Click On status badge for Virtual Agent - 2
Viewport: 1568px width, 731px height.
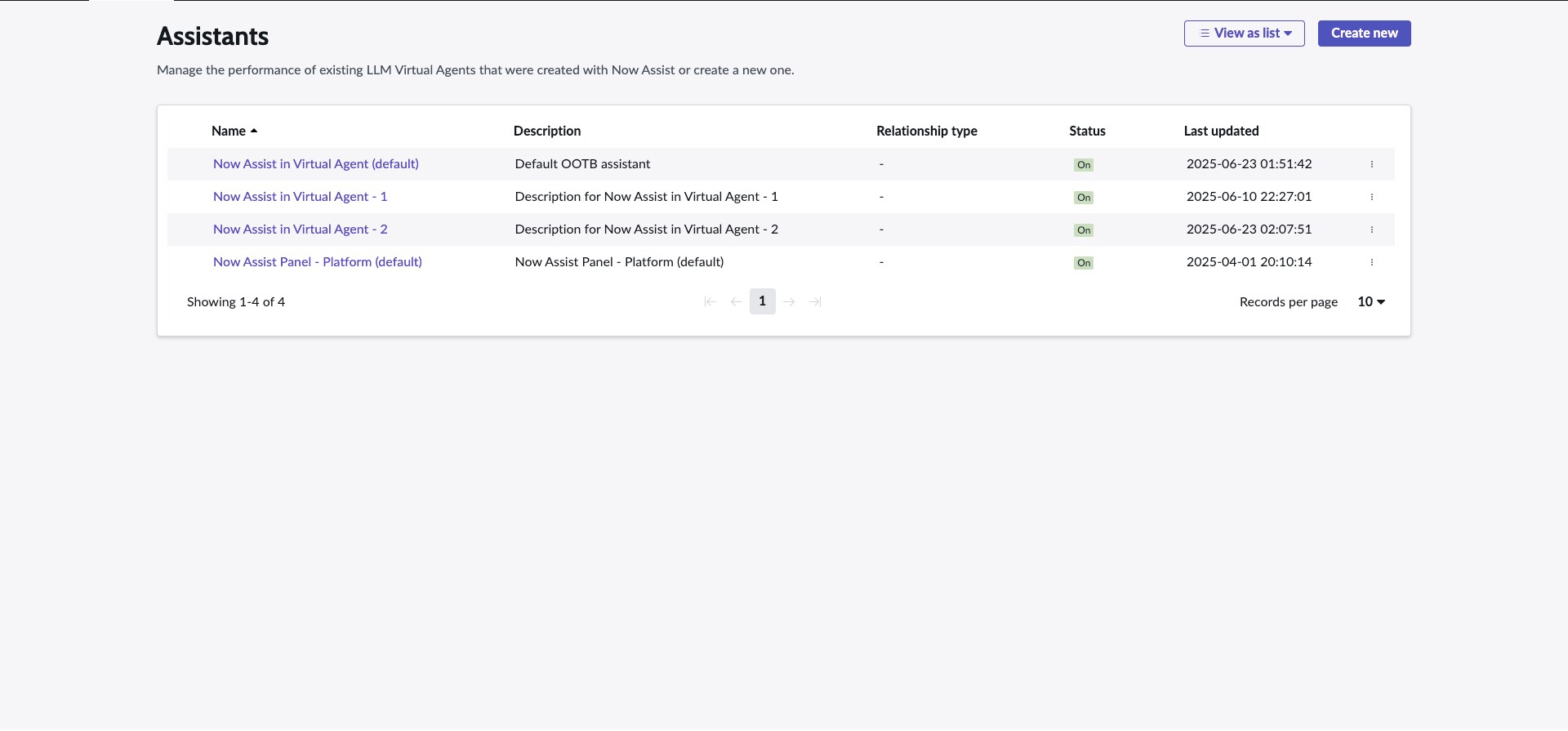coord(1084,230)
